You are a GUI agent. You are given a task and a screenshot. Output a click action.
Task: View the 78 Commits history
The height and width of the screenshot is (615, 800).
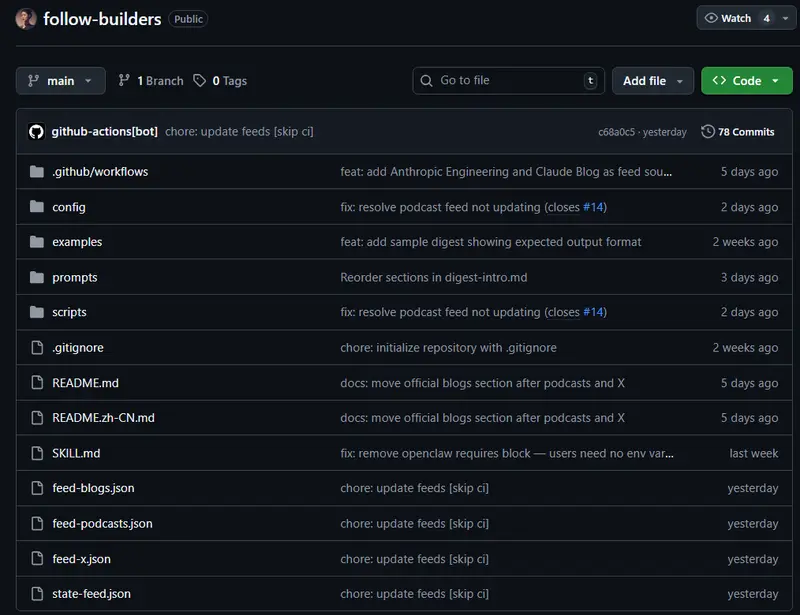pos(745,132)
